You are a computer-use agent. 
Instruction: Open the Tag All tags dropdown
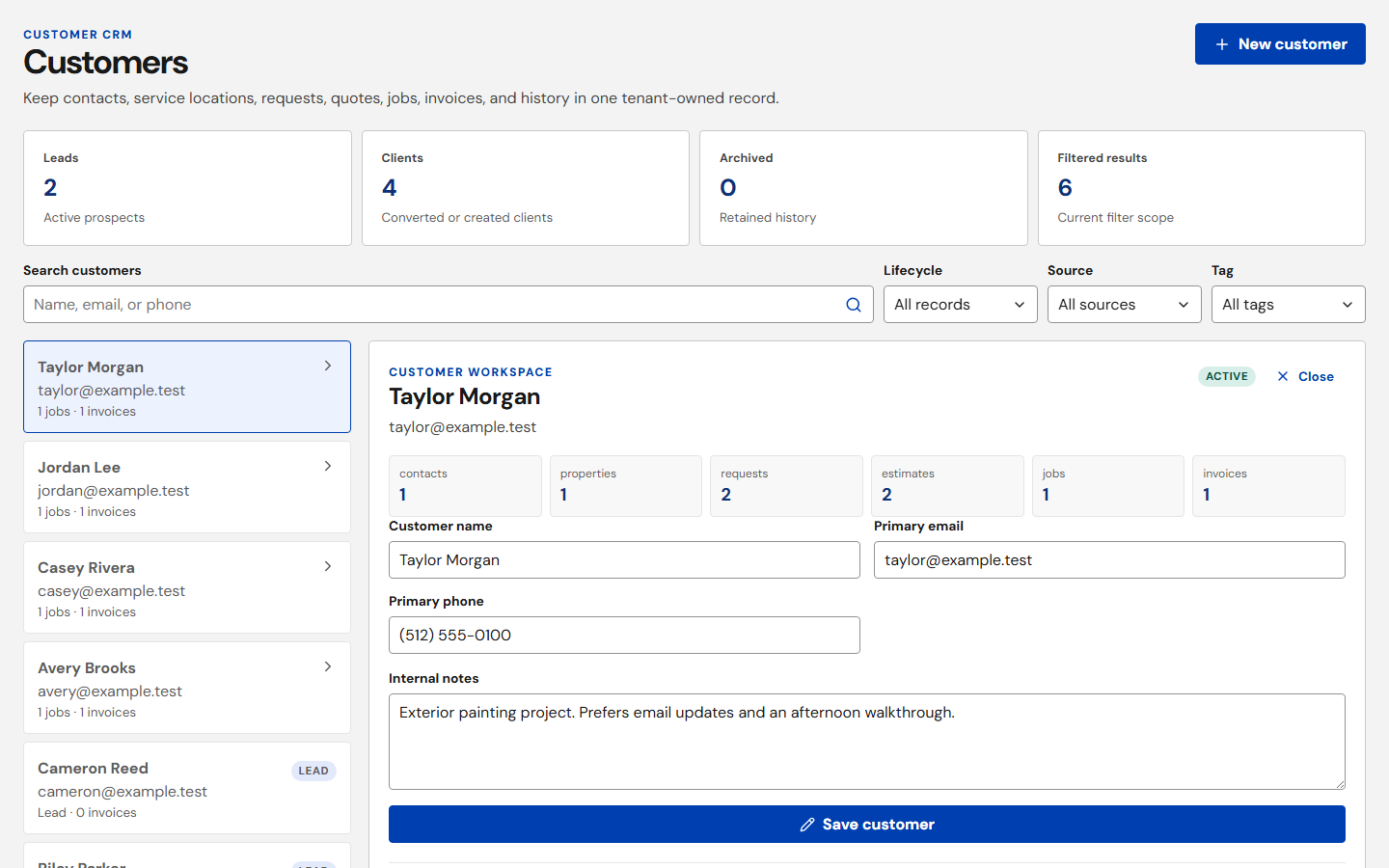[x=1289, y=305]
